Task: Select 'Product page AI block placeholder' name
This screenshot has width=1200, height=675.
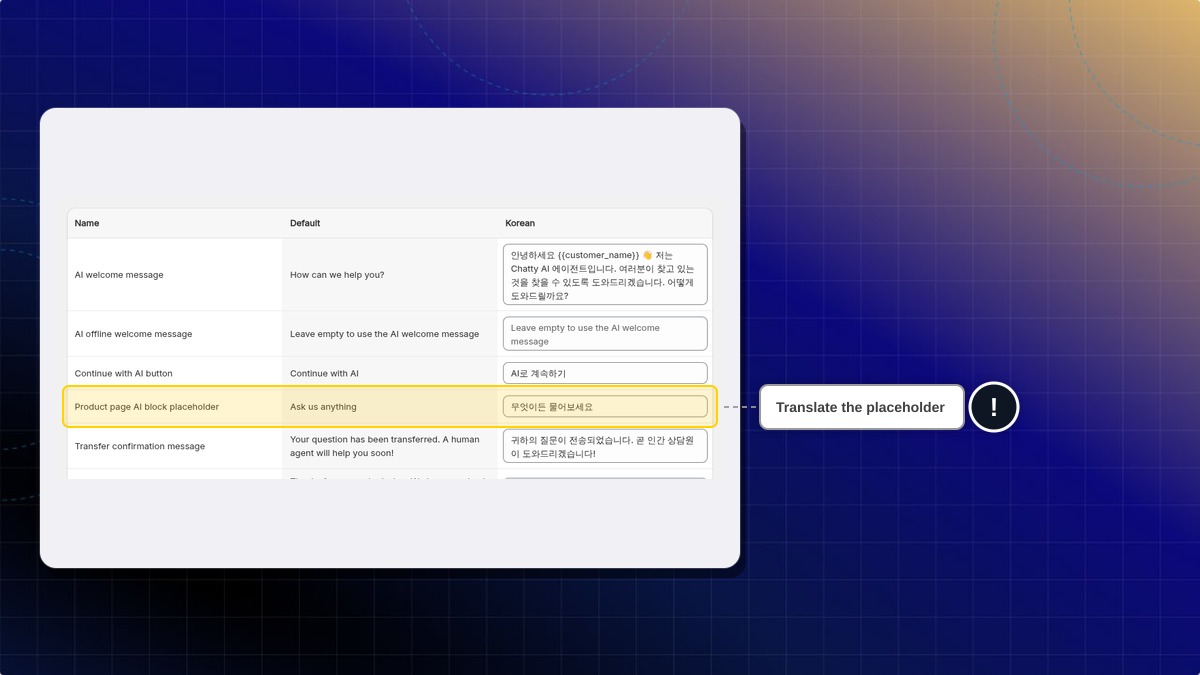Action: click(147, 407)
